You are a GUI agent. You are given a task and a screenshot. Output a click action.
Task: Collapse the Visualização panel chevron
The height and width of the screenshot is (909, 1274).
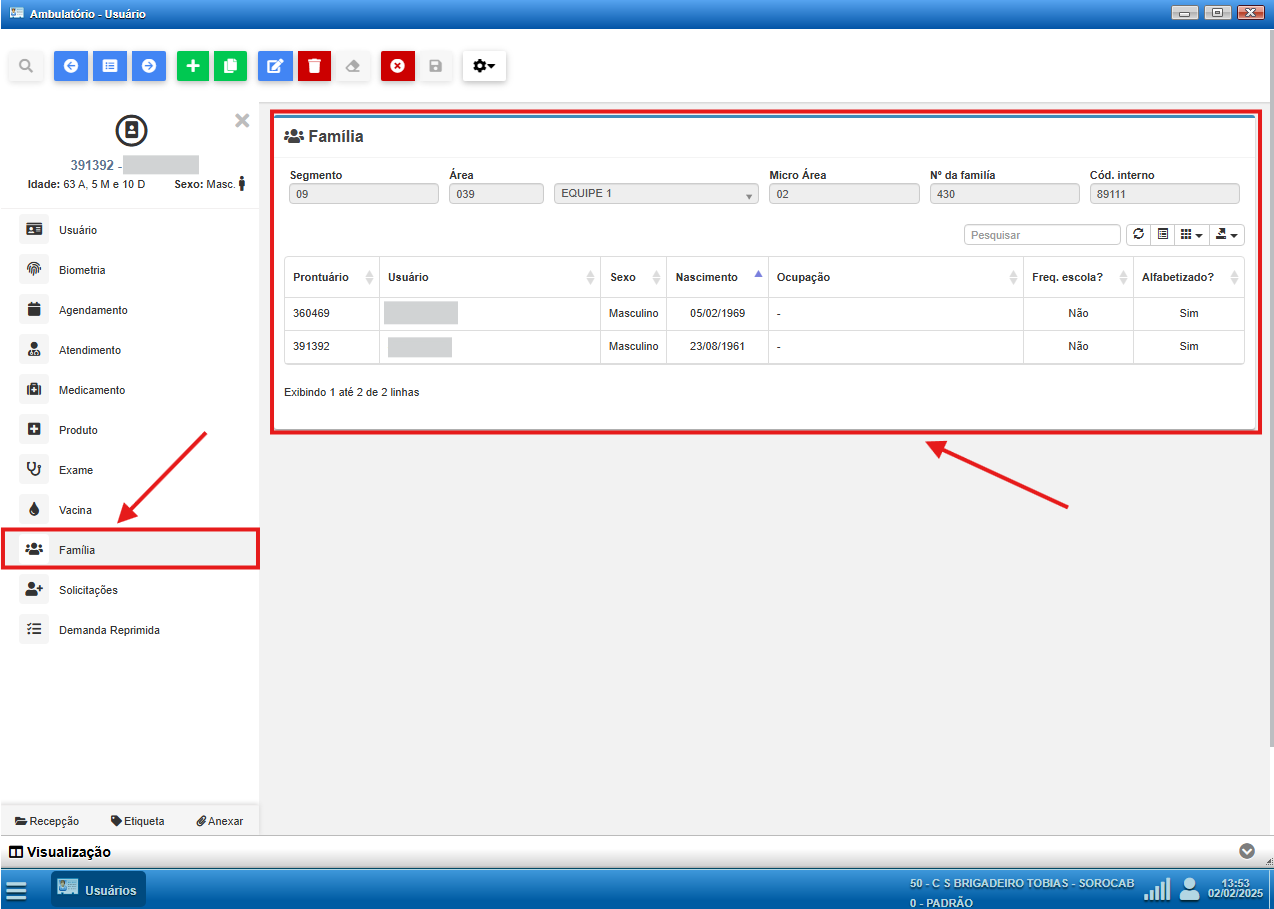point(1246,851)
